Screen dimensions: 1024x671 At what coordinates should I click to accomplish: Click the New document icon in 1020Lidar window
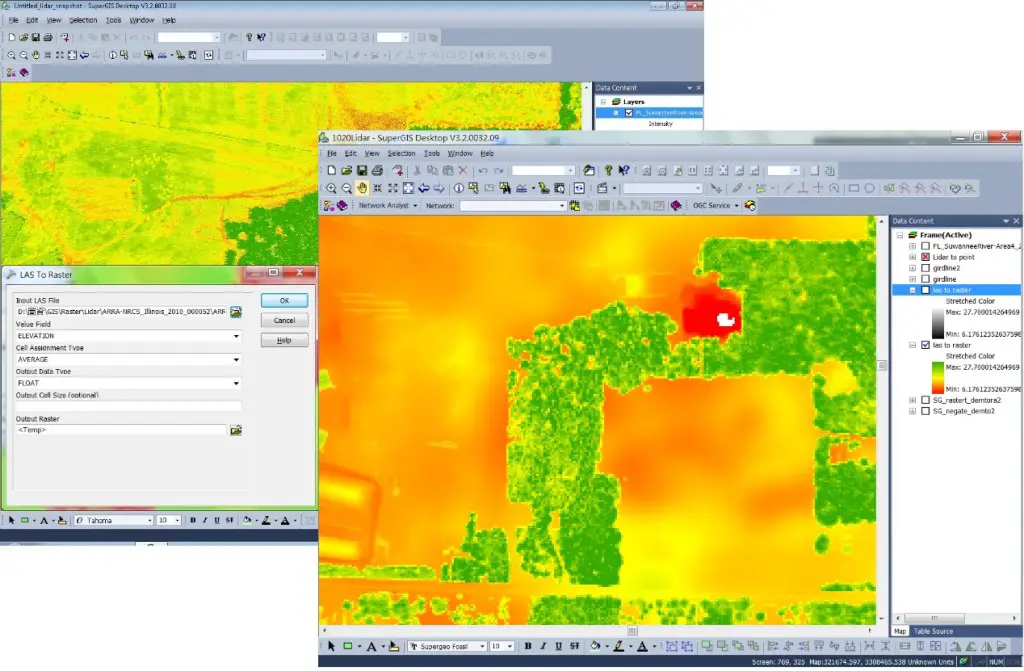coord(332,171)
